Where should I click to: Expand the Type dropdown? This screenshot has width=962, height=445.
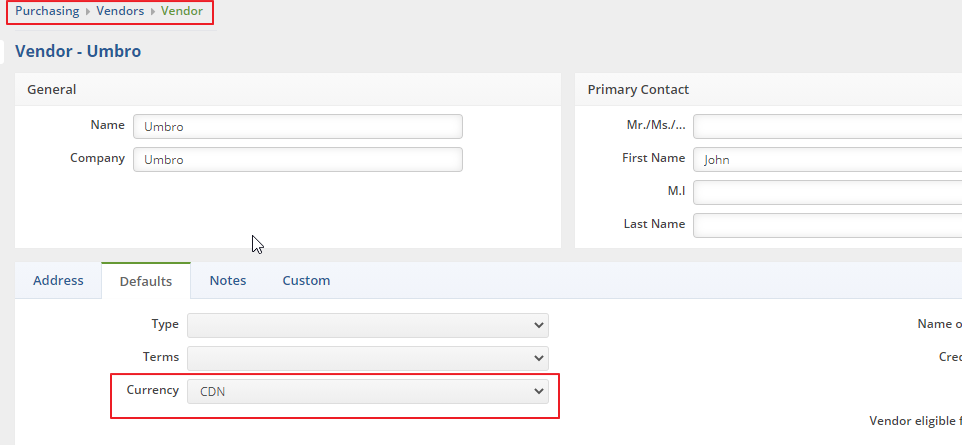(367, 325)
